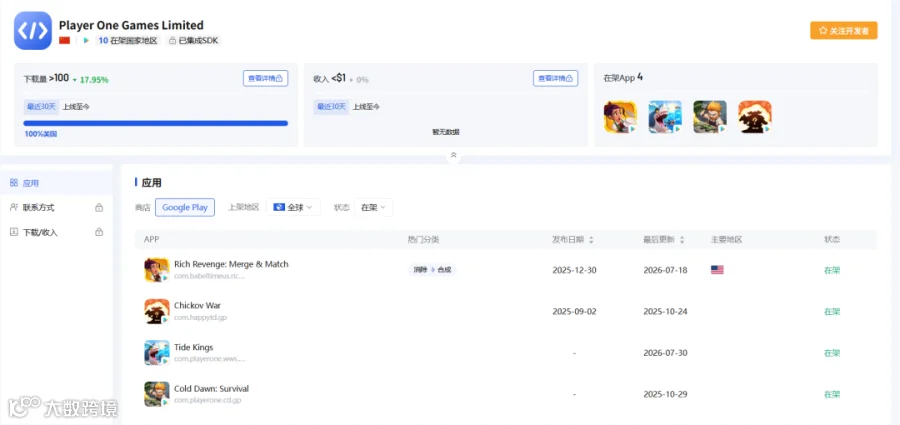
Task: Click last update date 2026-07-18
Action: (x=665, y=270)
